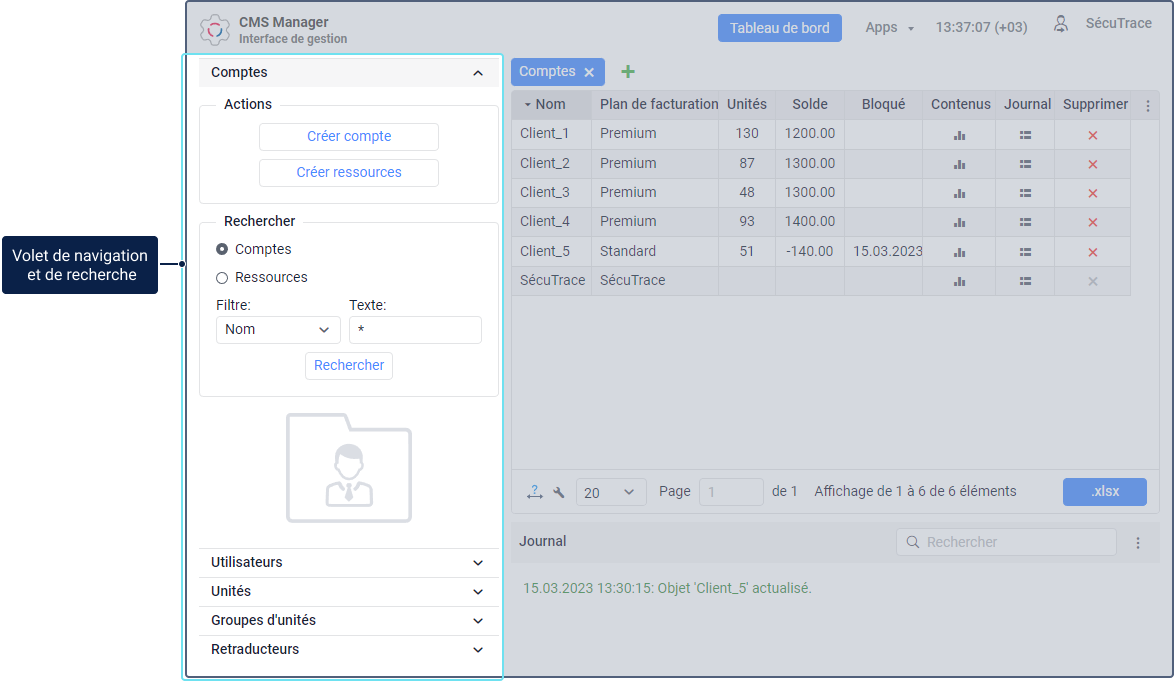Click the SécuTrace user profile icon
The width and height of the screenshot is (1174, 681).
click(1061, 25)
